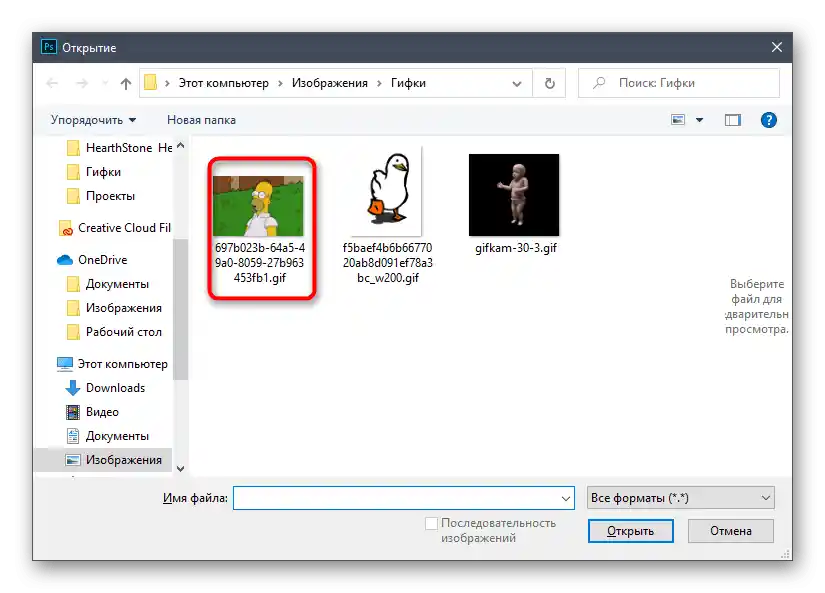
Task: Change view mode icon
Action: 678,120
